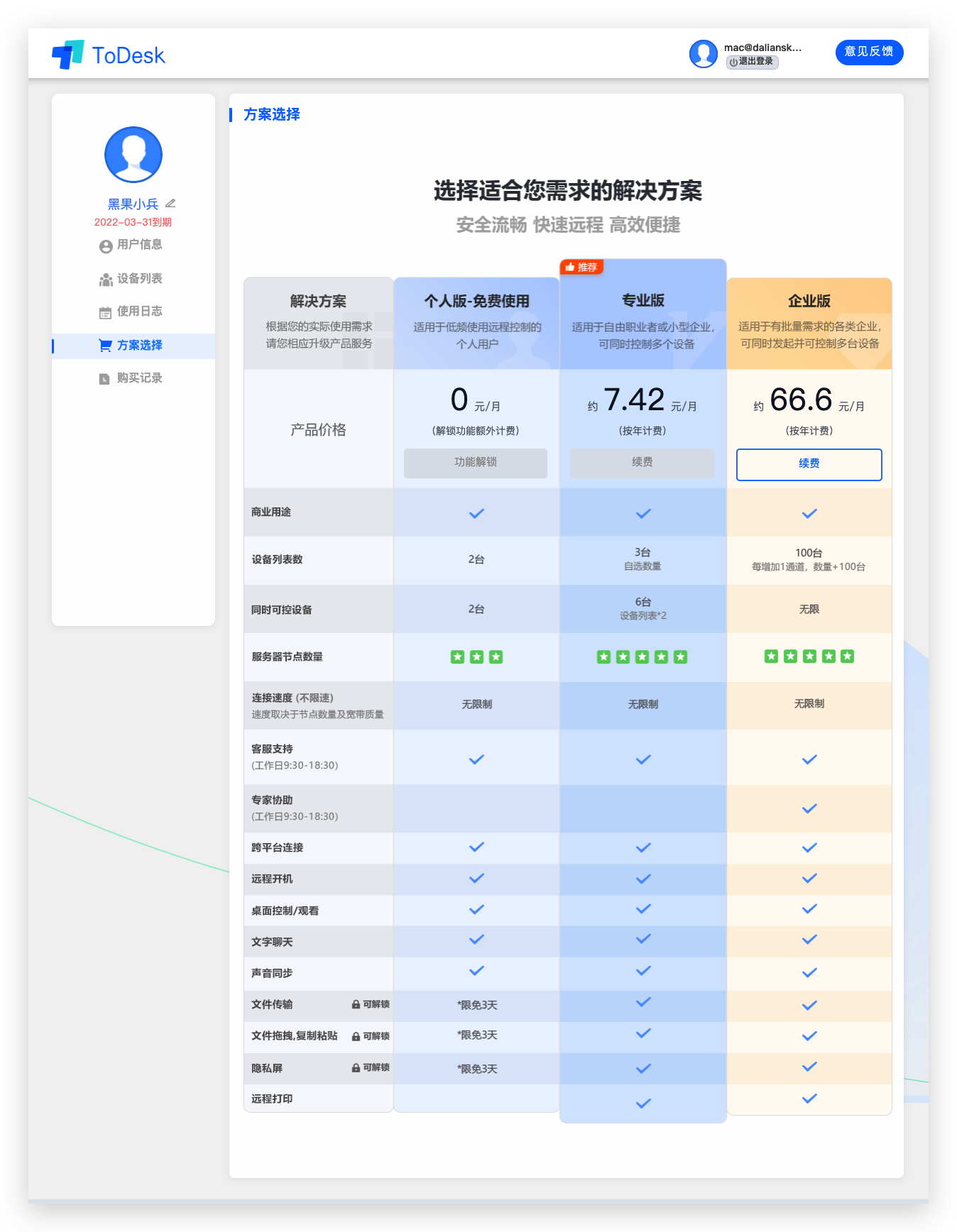957x1232 pixels.
Task: Click the 退出登录 button
Action: pos(752,62)
